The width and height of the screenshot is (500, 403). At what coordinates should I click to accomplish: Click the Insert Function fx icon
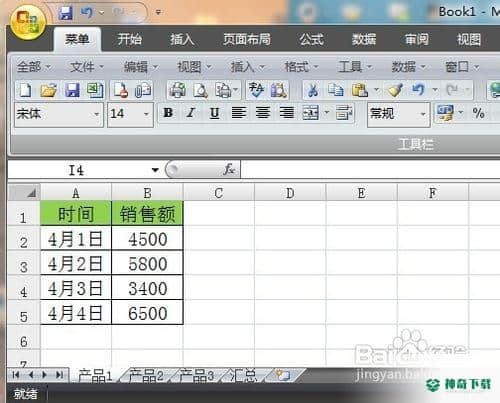[x=229, y=170]
